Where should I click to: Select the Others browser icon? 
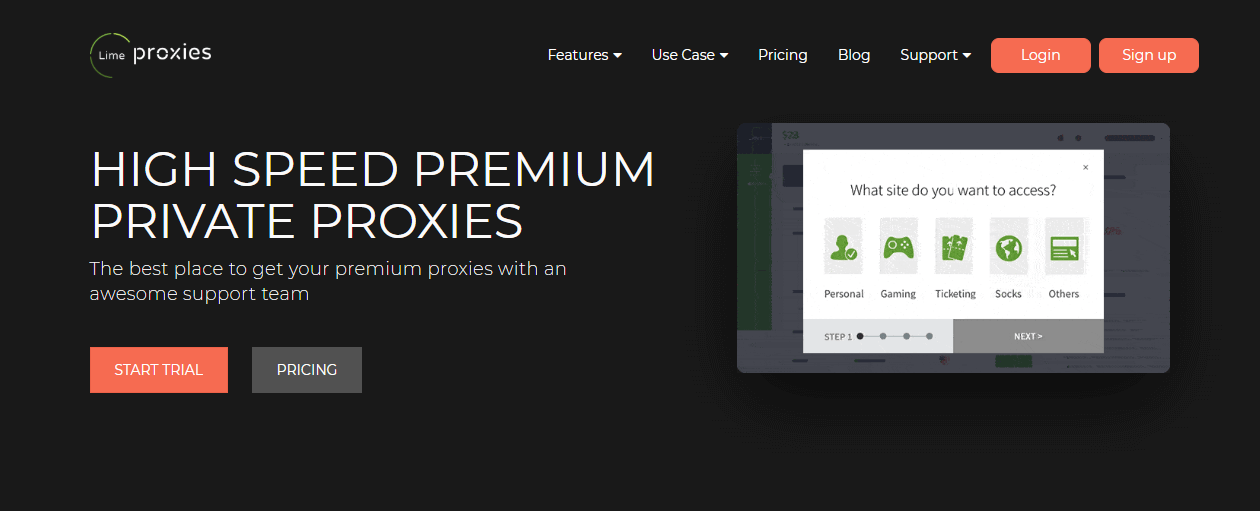(x=1064, y=246)
